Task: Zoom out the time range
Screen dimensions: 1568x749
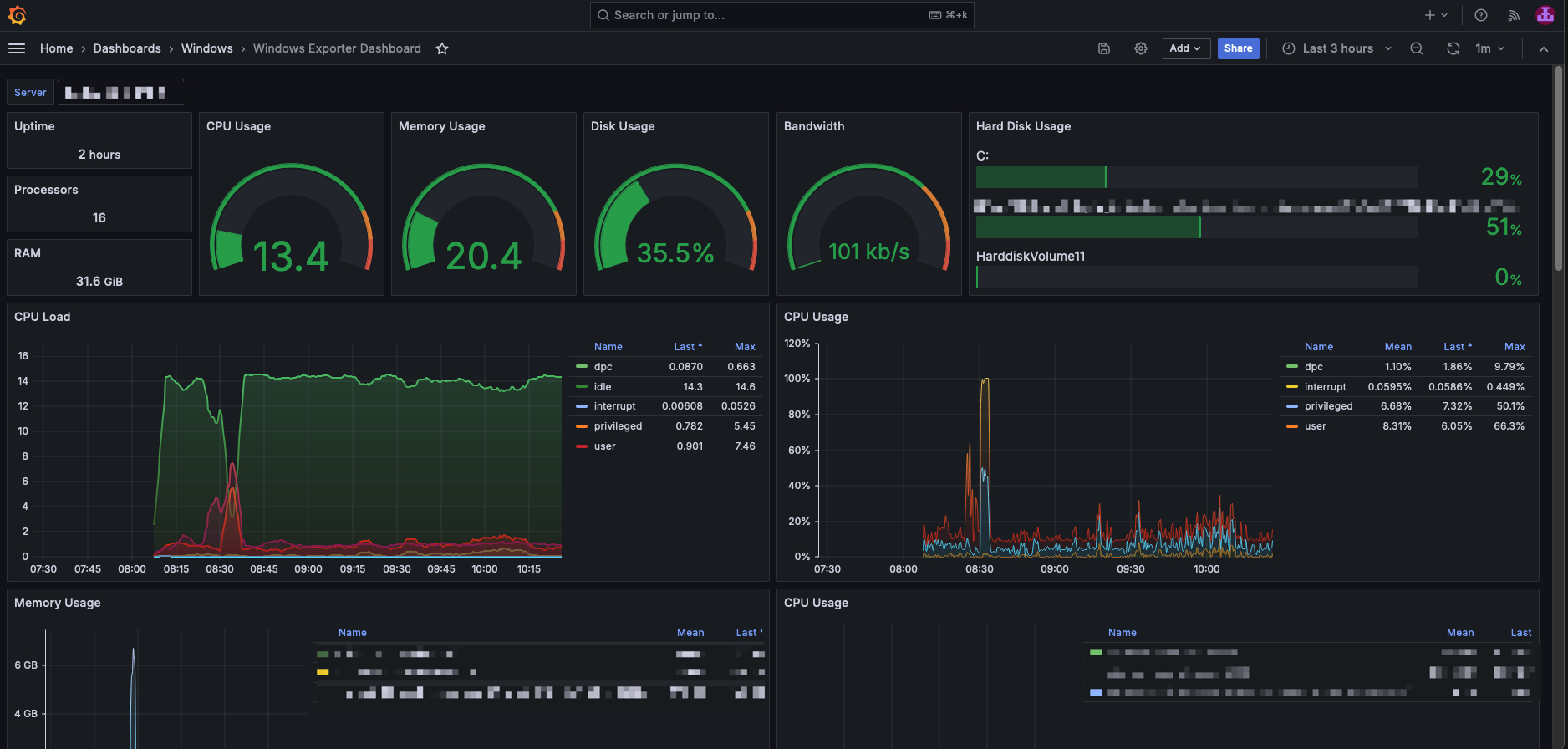Action: tap(1417, 48)
